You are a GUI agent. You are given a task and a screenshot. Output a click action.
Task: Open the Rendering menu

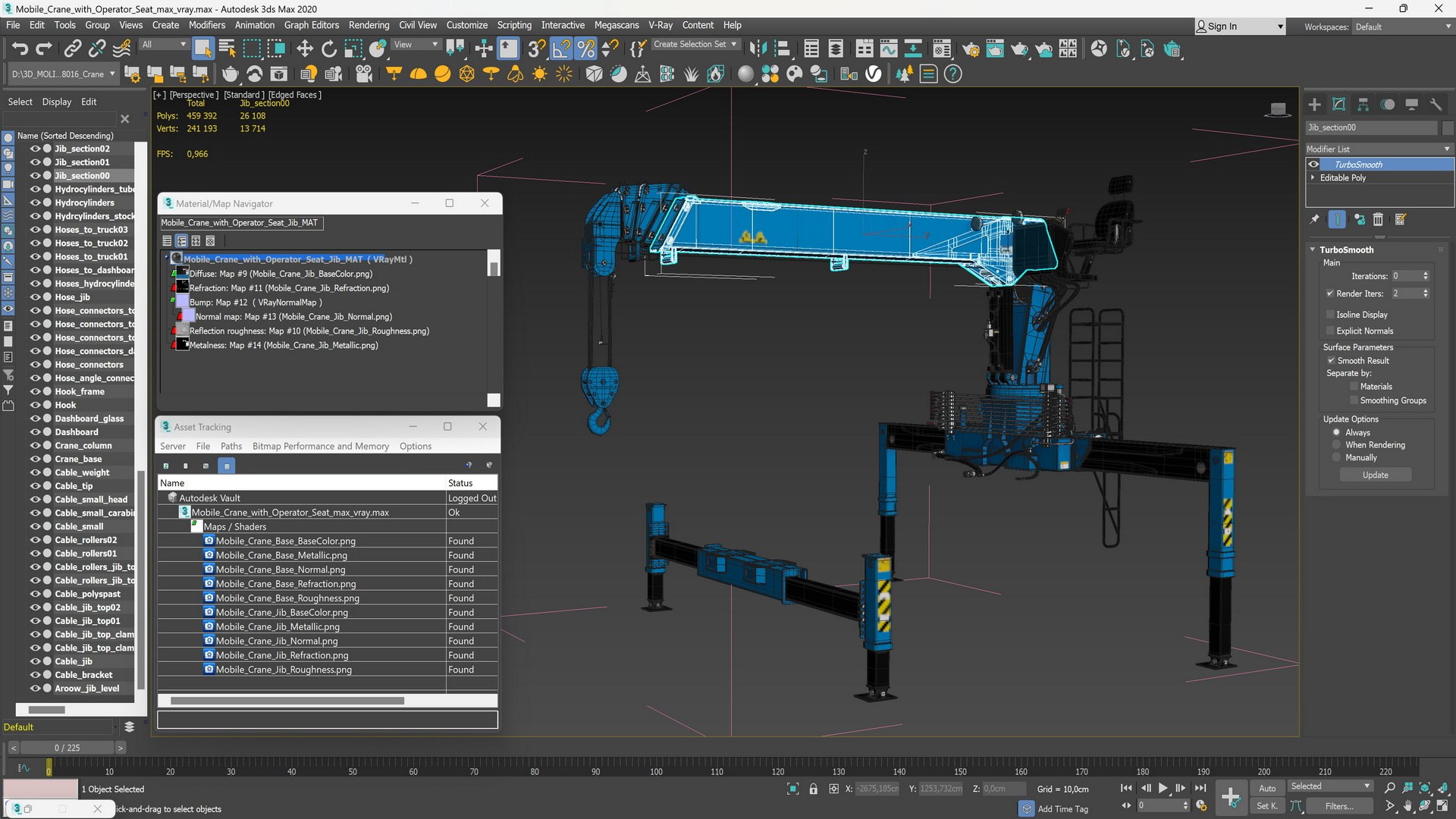coord(369,25)
